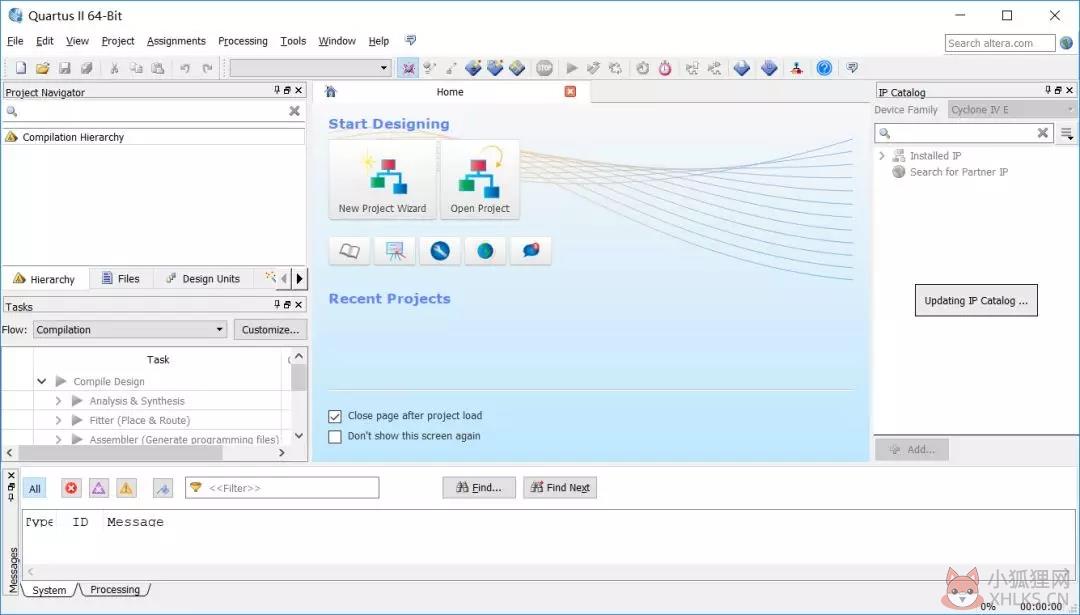Viewport: 1080px width, 615px height.
Task: Click the Redo arrow icon
Action: [x=207, y=68]
